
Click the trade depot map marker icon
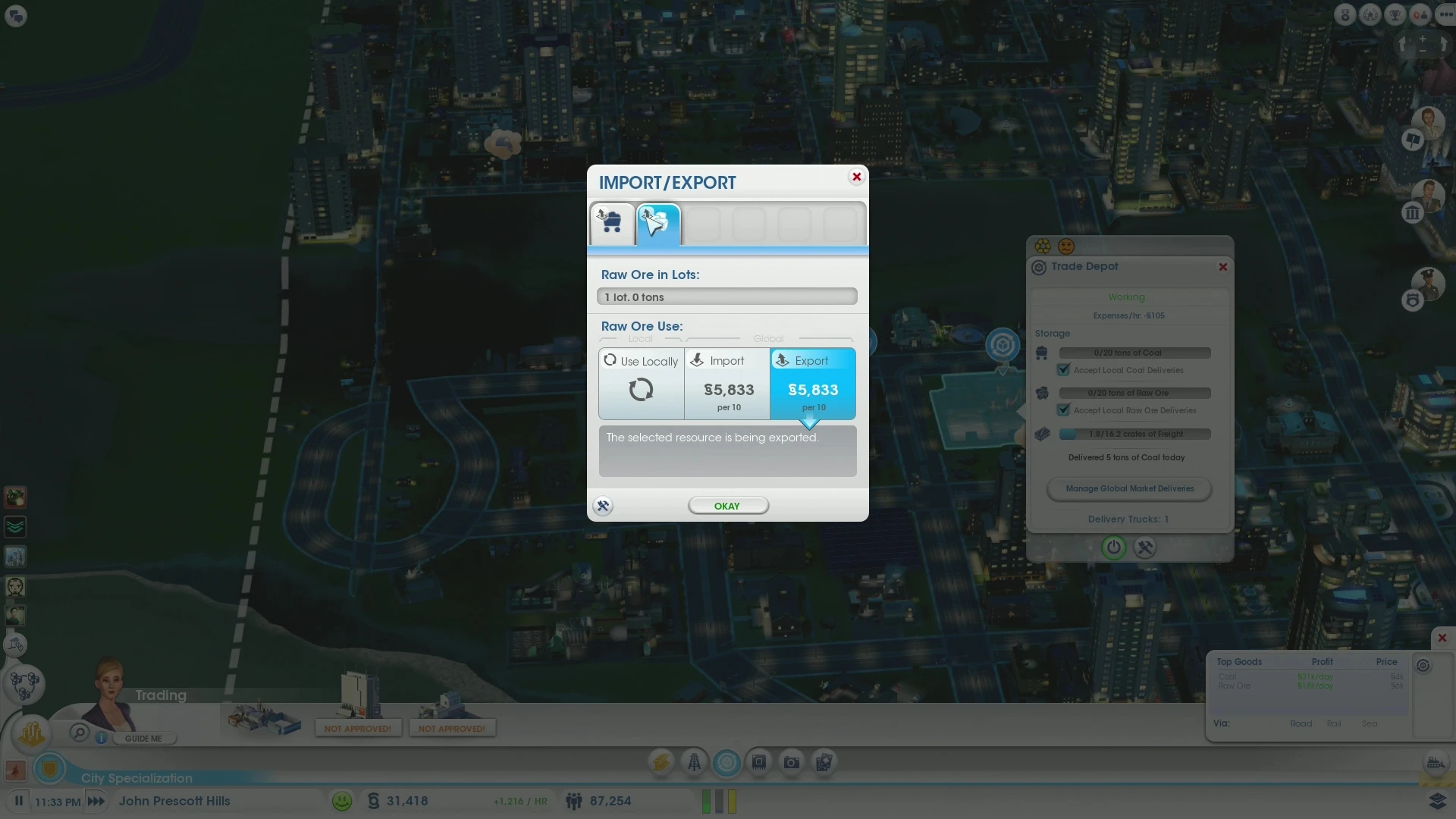click(x=1003, y=346)
